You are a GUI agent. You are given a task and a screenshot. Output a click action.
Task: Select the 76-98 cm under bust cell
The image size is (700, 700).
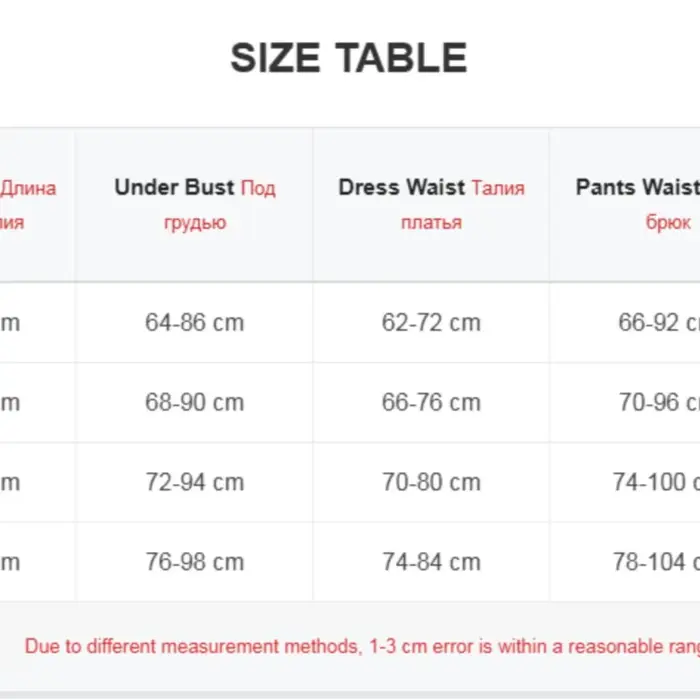tap(195, 562)
